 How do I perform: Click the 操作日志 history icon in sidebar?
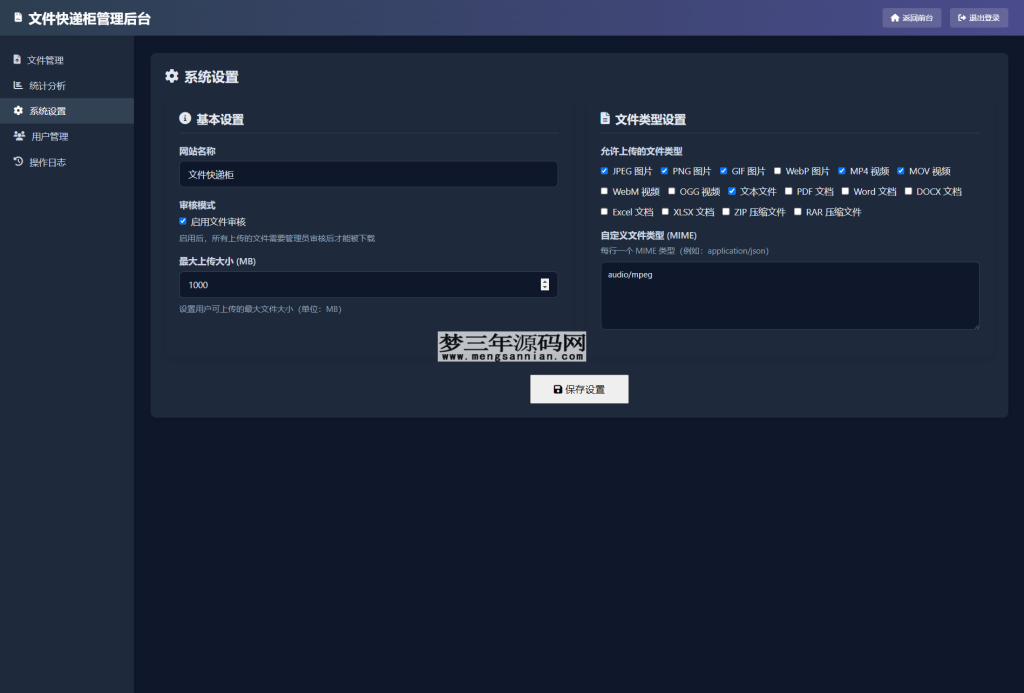pos(16,160)
